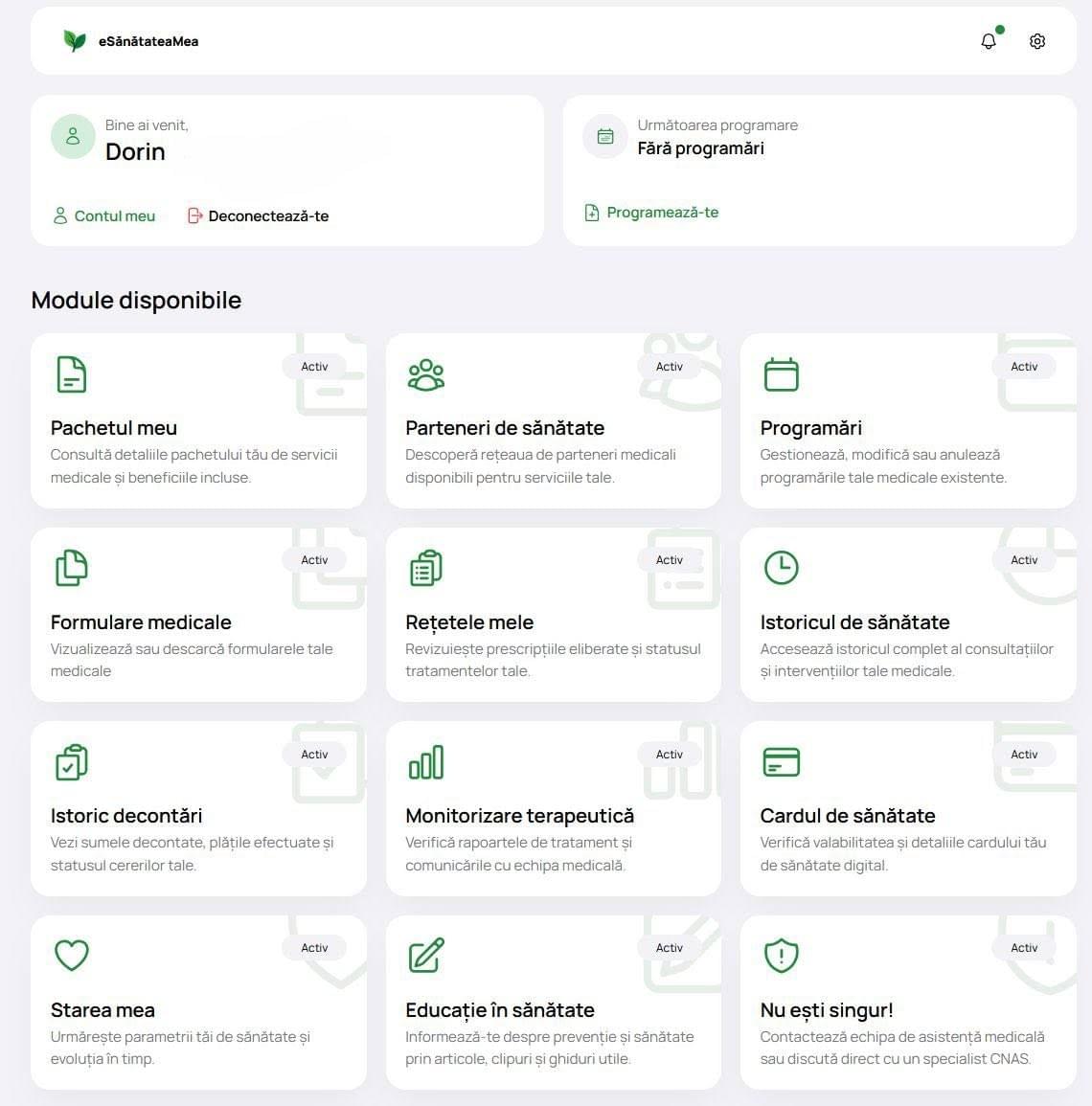Open the Istoric decontări module title
Image resolution: width=1092 pixels, height=1106 pixels.
[126, 816]
